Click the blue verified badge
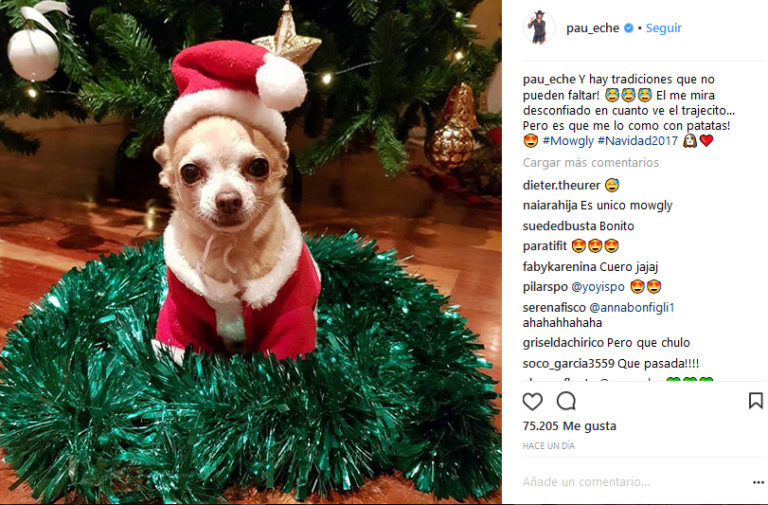This screenshot has width=768, height=505. point(628,28)
